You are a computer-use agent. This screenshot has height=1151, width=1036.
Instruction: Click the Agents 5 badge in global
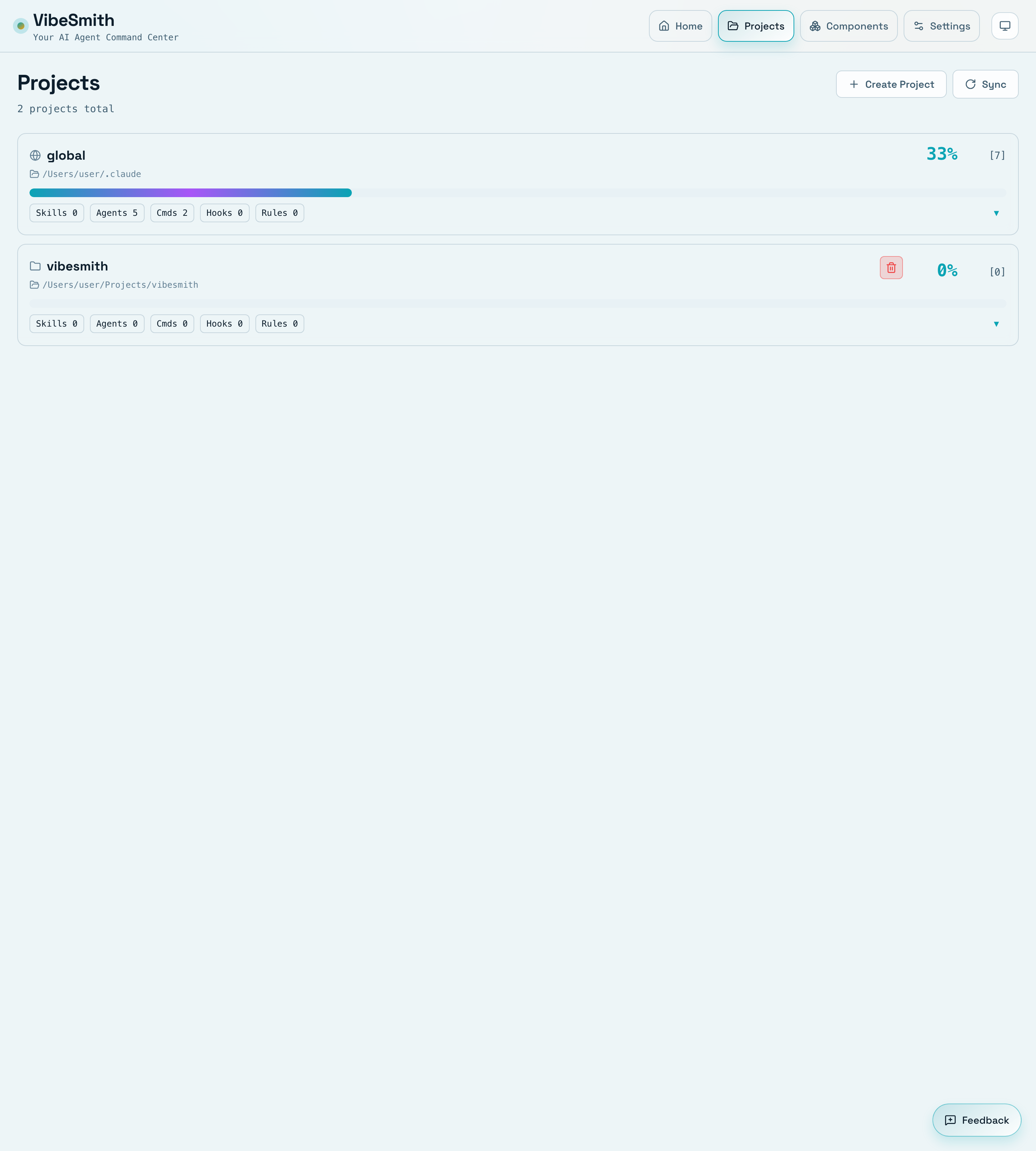pyautogui.click(x=117, y=213)
